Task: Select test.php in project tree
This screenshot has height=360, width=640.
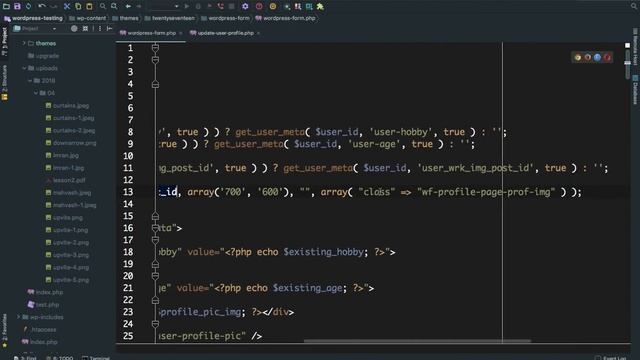Action: click(x=43, y=305)
